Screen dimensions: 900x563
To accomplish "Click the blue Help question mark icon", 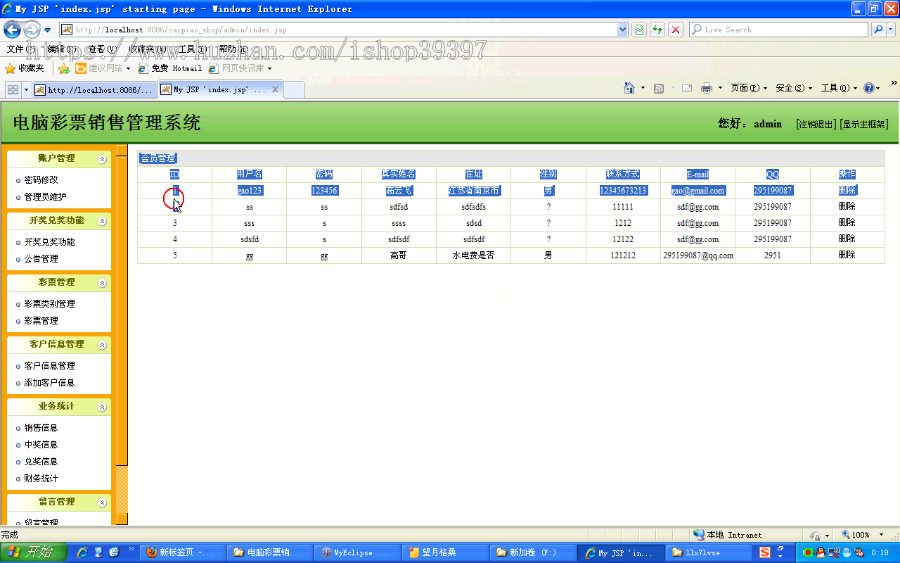I will pyautogui.click(x=869, y=88).
